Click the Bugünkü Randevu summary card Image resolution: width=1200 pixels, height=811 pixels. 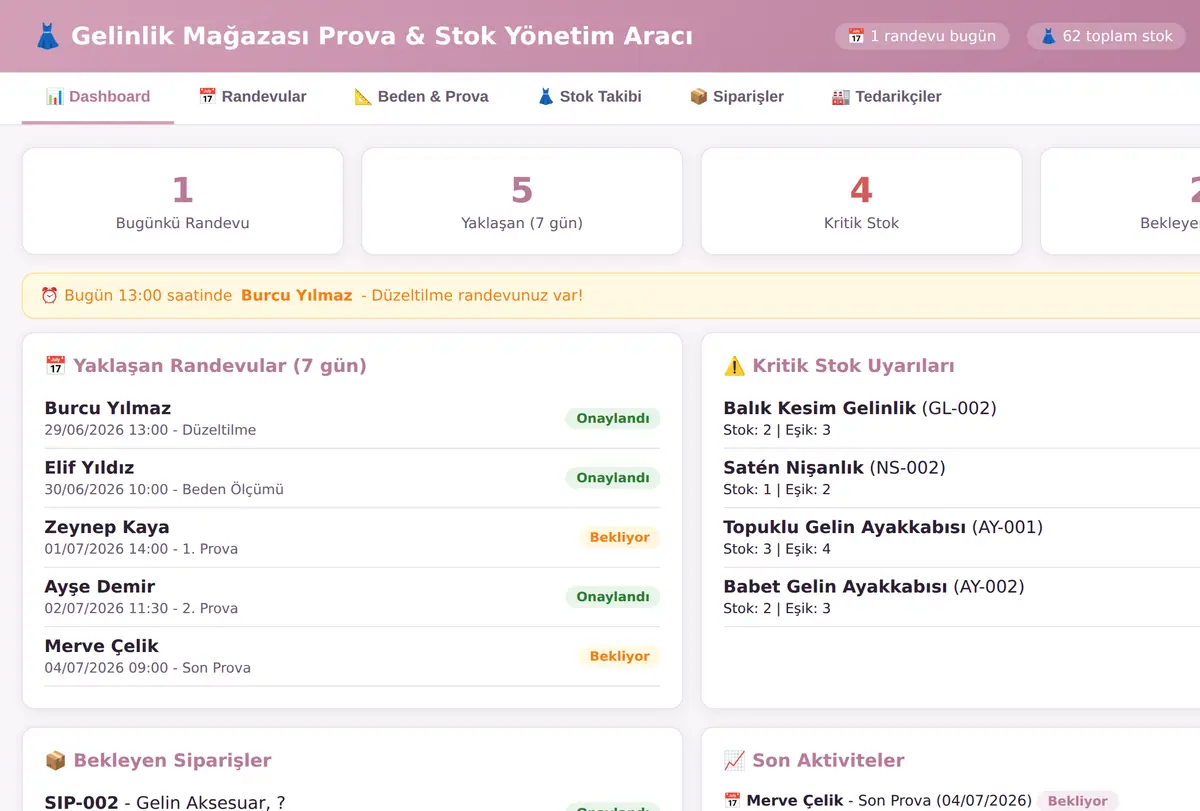coord(182,201)
